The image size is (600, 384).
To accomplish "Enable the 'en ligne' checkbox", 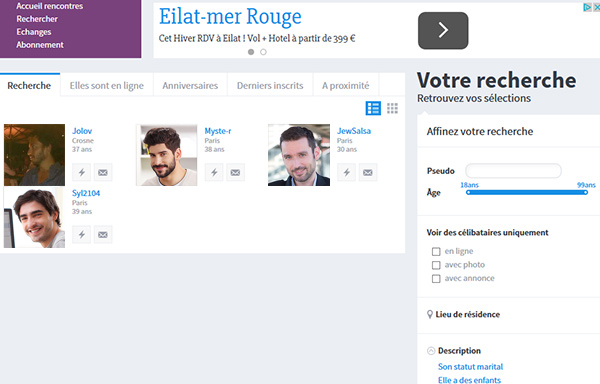I will click(436, 251).
